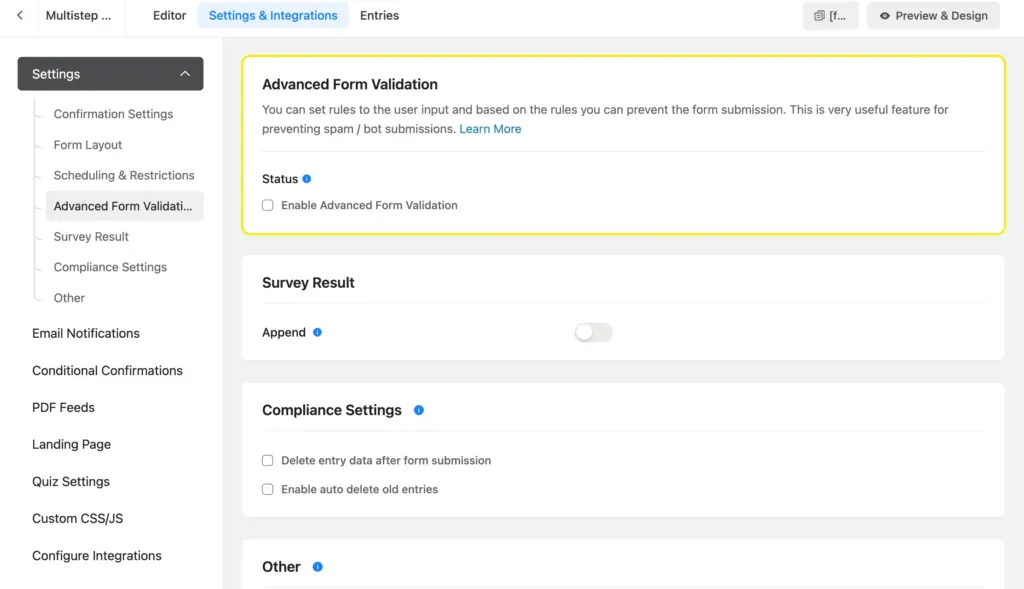
Task: Enable Advanced Form Validation checkbox
Action: (268, 205)
